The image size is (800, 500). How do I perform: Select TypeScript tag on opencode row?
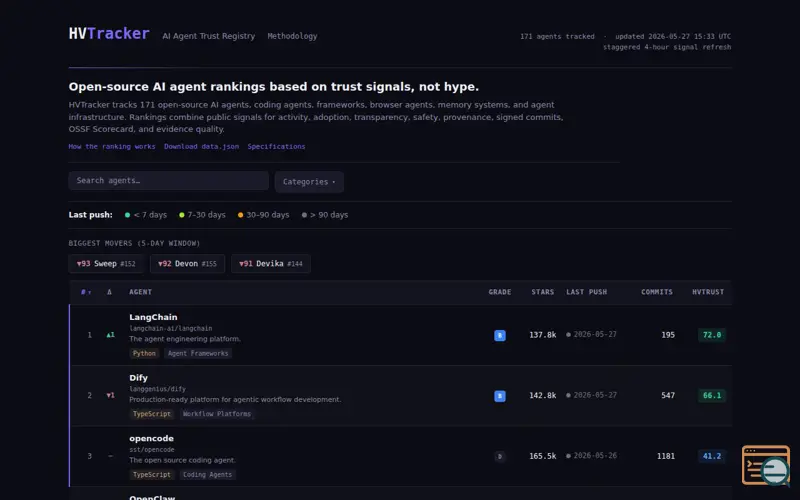point(152,475)
